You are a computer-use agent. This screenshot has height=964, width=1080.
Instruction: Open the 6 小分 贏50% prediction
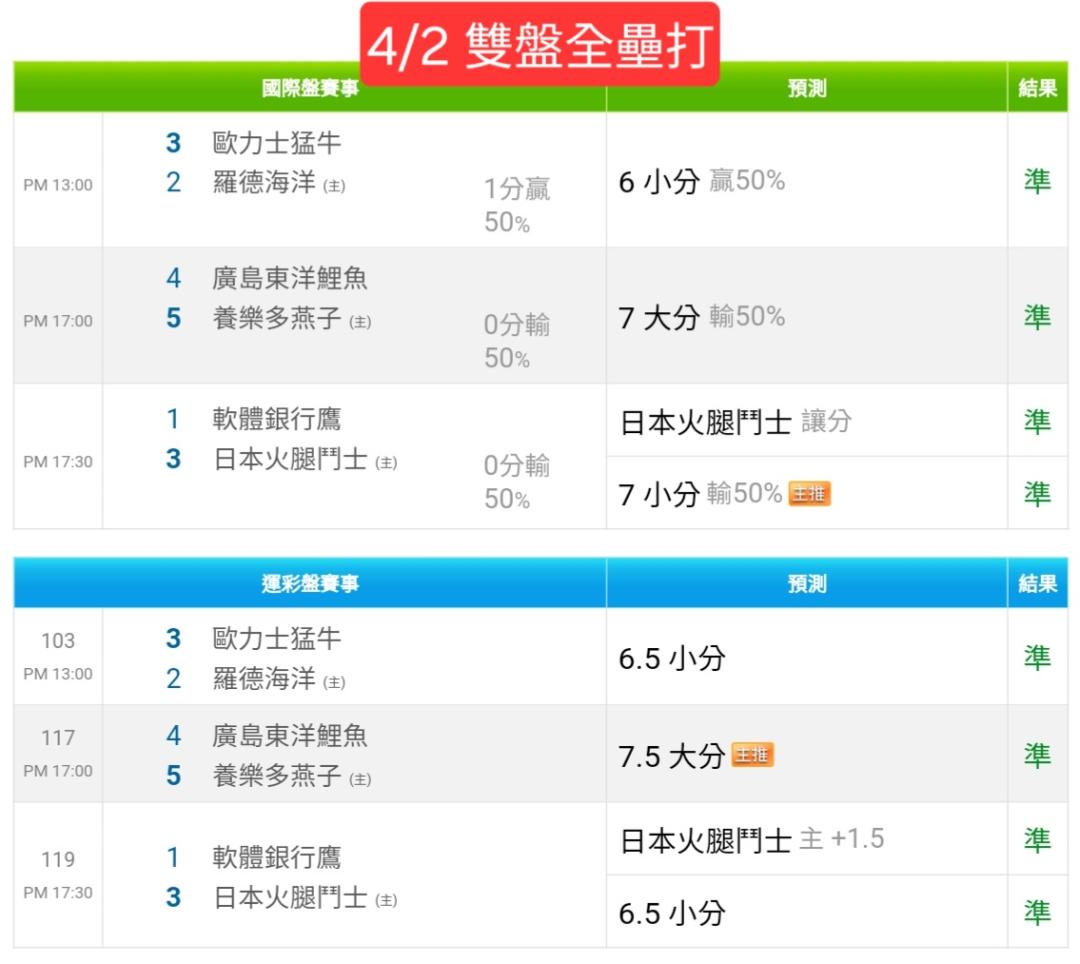[701, 182]
